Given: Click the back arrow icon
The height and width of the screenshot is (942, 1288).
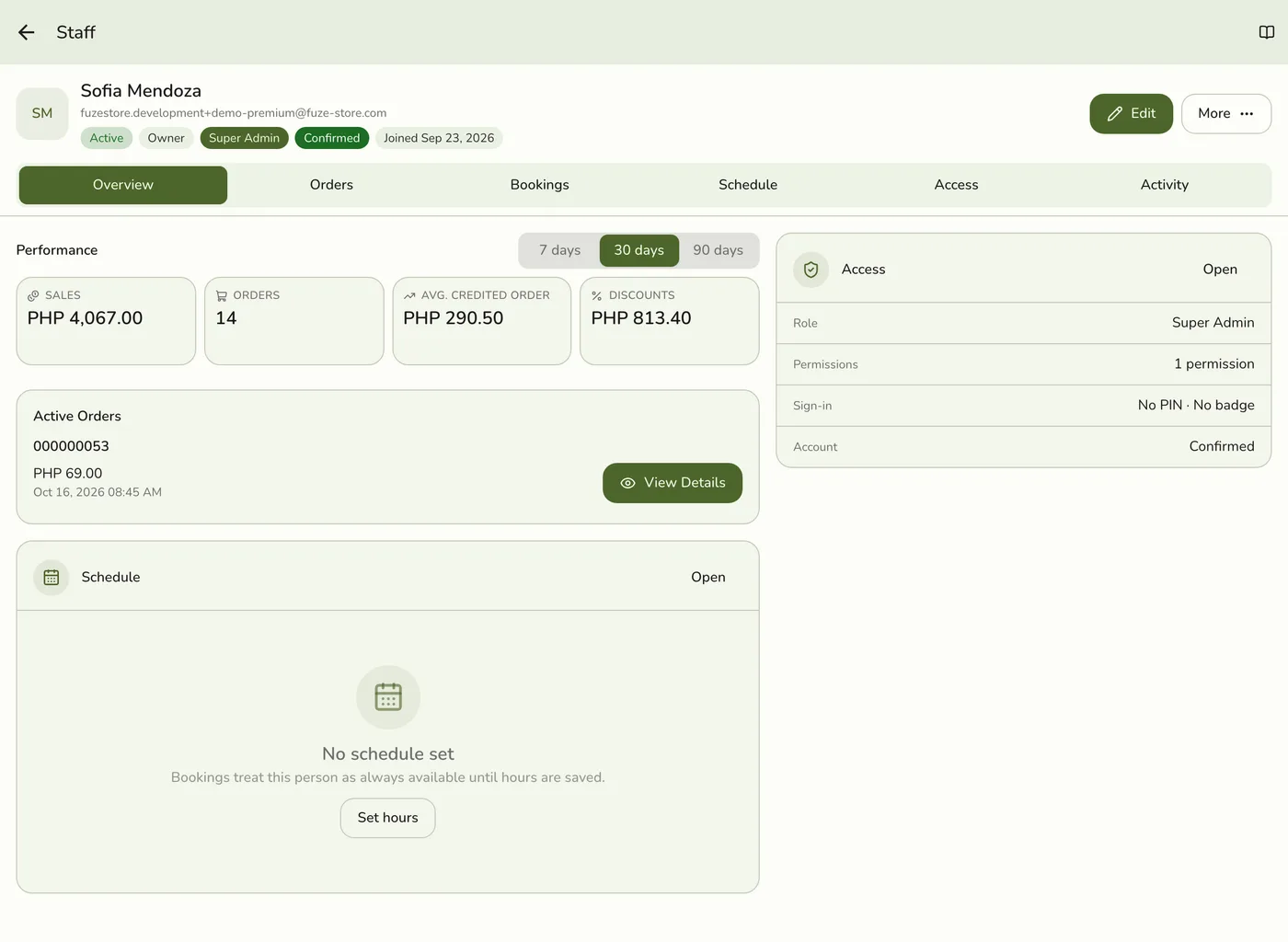Looking at the screenshot, I should pyautogui.click(x=27, y=32).
